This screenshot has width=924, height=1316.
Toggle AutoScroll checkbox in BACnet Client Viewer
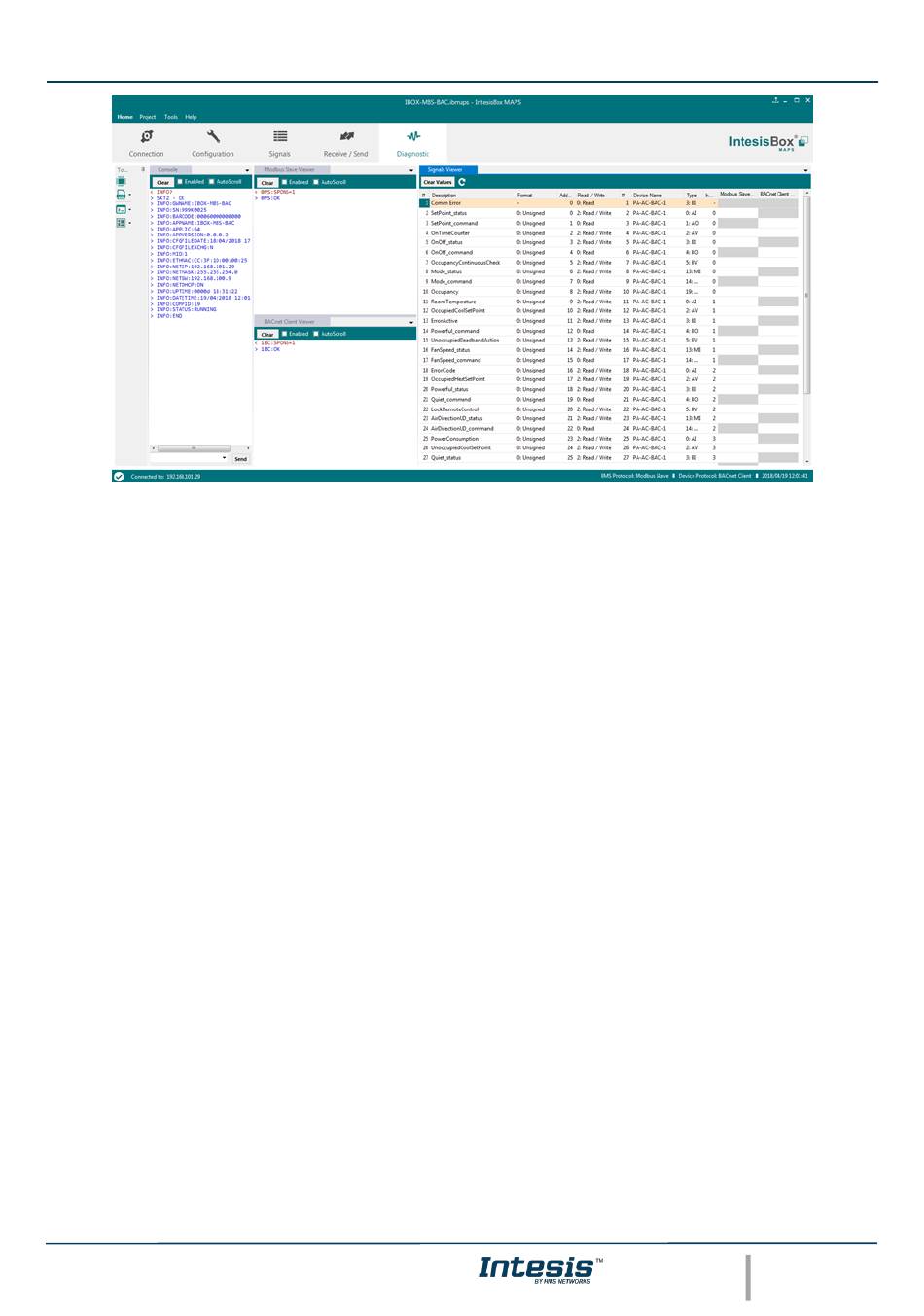pos(316,334)
